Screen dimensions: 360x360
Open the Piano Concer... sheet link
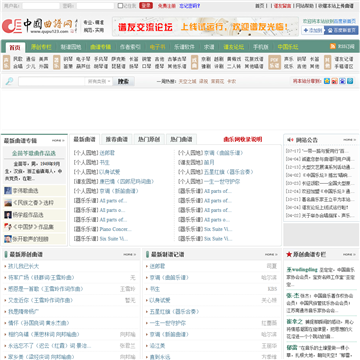point(116,229)
